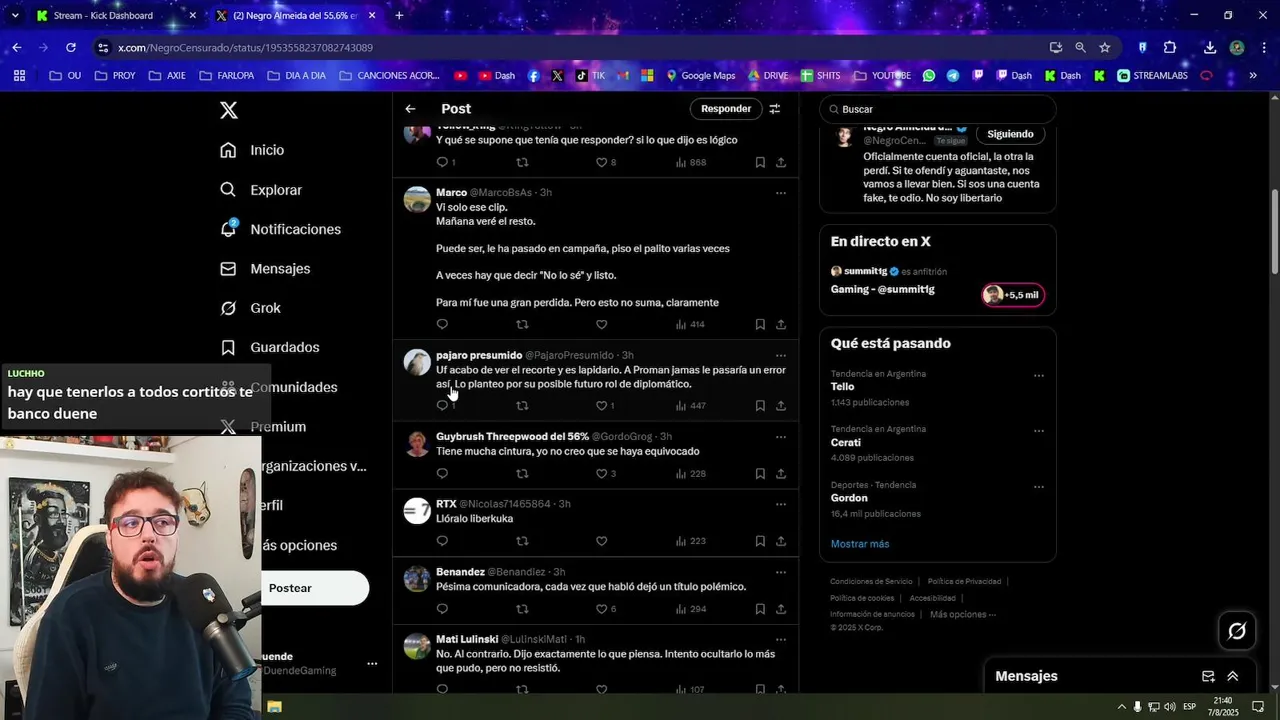Viewport: 1280px width, 720px height.
Task: Repost RTX's reply
Action: pos(522,541)
